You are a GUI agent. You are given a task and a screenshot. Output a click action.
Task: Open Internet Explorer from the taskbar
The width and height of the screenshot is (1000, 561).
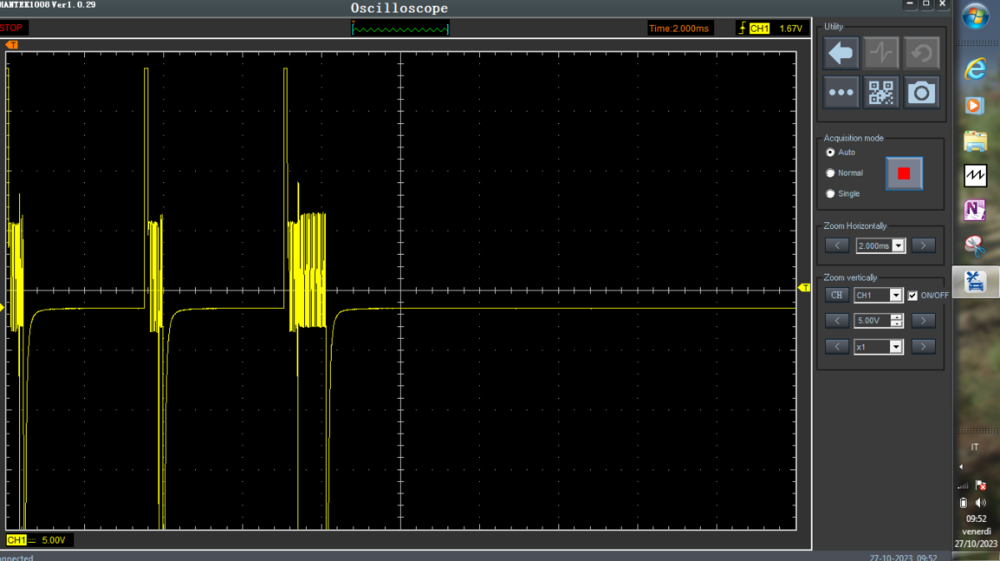point(975,68)
